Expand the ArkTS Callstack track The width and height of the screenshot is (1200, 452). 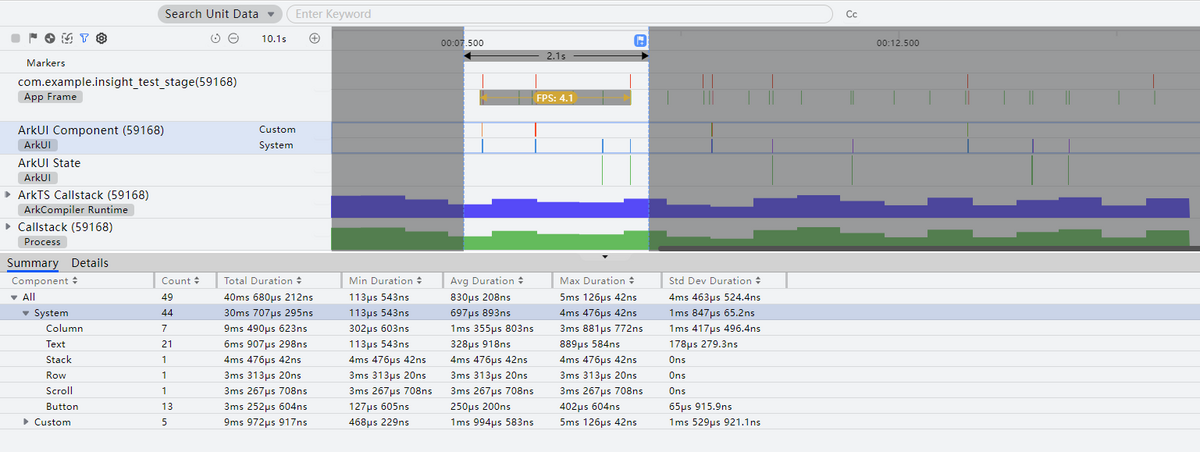(9, 195)
